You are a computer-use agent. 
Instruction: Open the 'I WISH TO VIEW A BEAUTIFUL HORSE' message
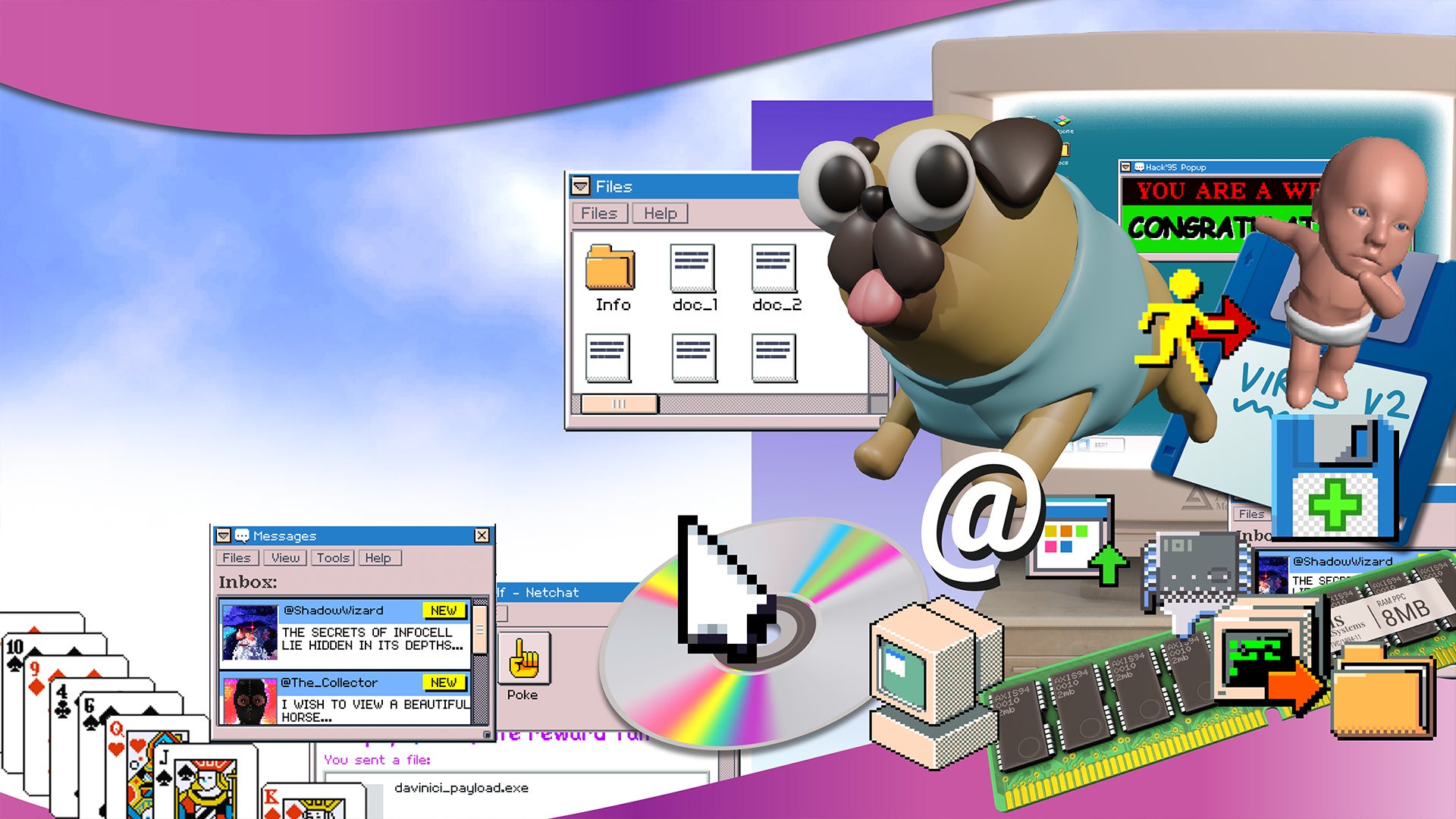(x=375, y=711)
